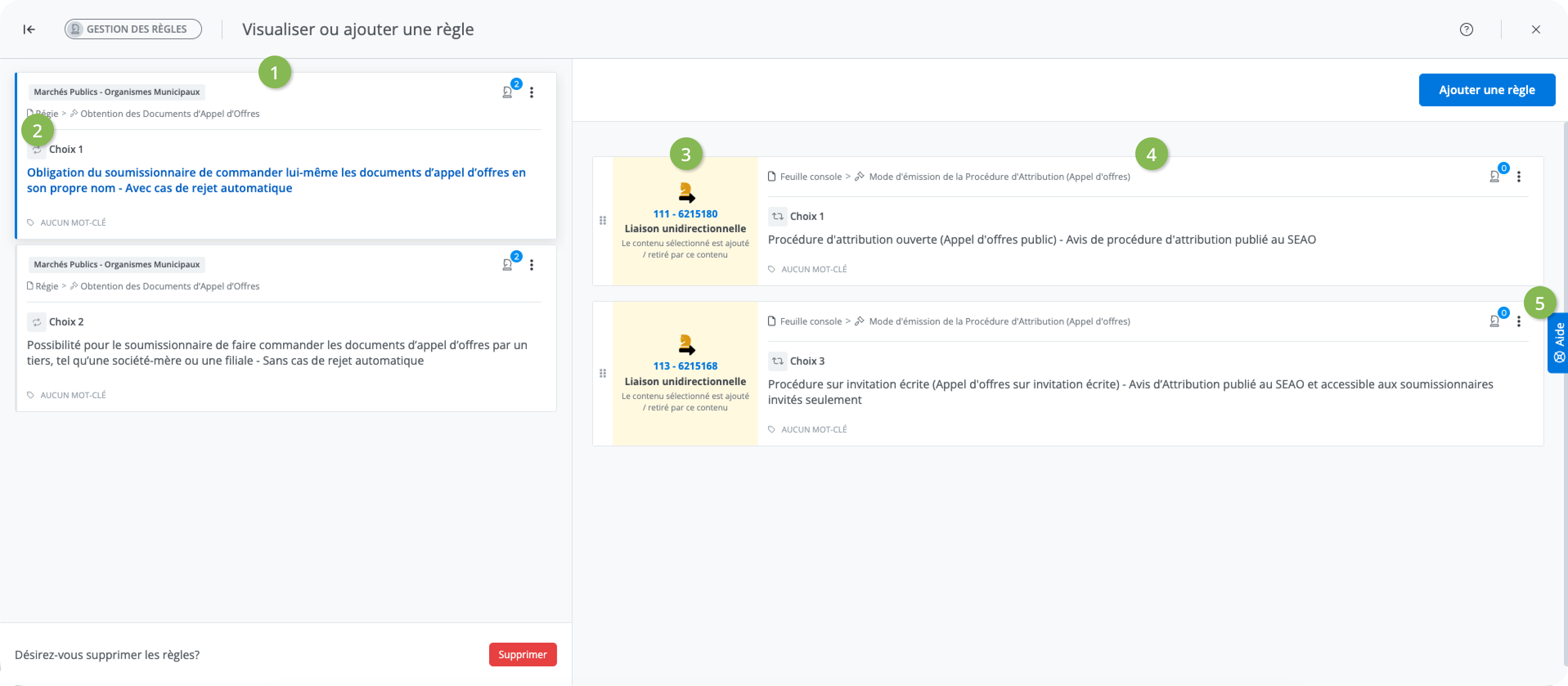Open three-dot menu on Choix 3 rule row
This screenshot has height=686, width=1568.
1519,321
